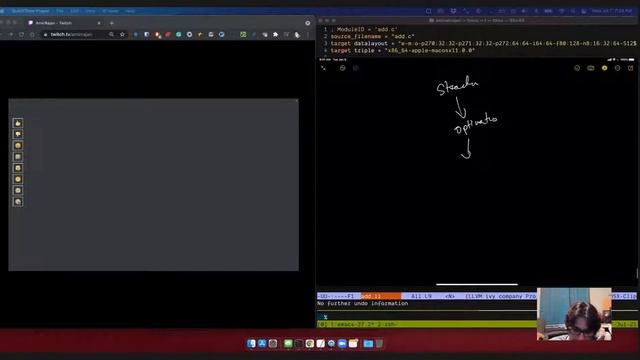Viewport: 640px width, 360px height.
Task: Click the menu bar clock
Action: [x=612, y=11]
